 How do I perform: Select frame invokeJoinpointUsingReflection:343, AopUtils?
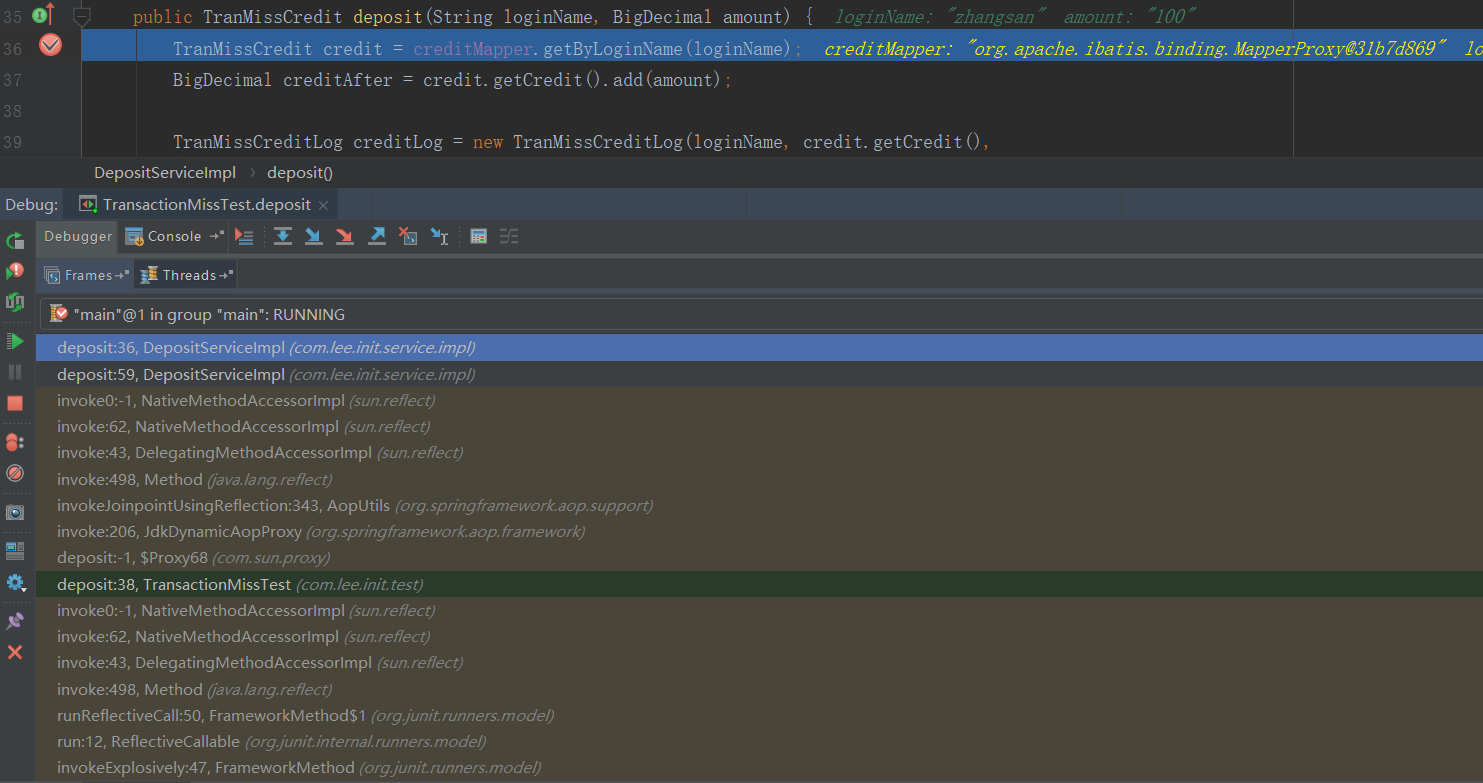point(759,505)
